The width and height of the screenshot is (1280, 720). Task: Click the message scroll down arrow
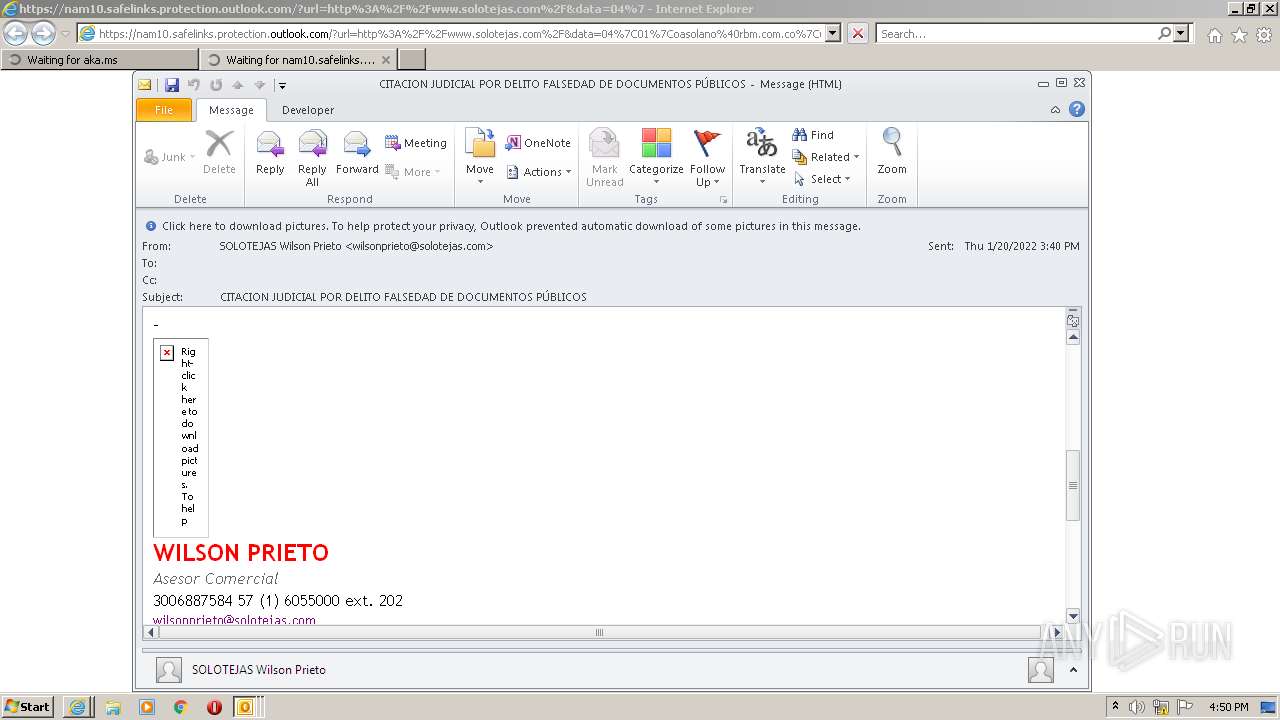[1073, 616]
